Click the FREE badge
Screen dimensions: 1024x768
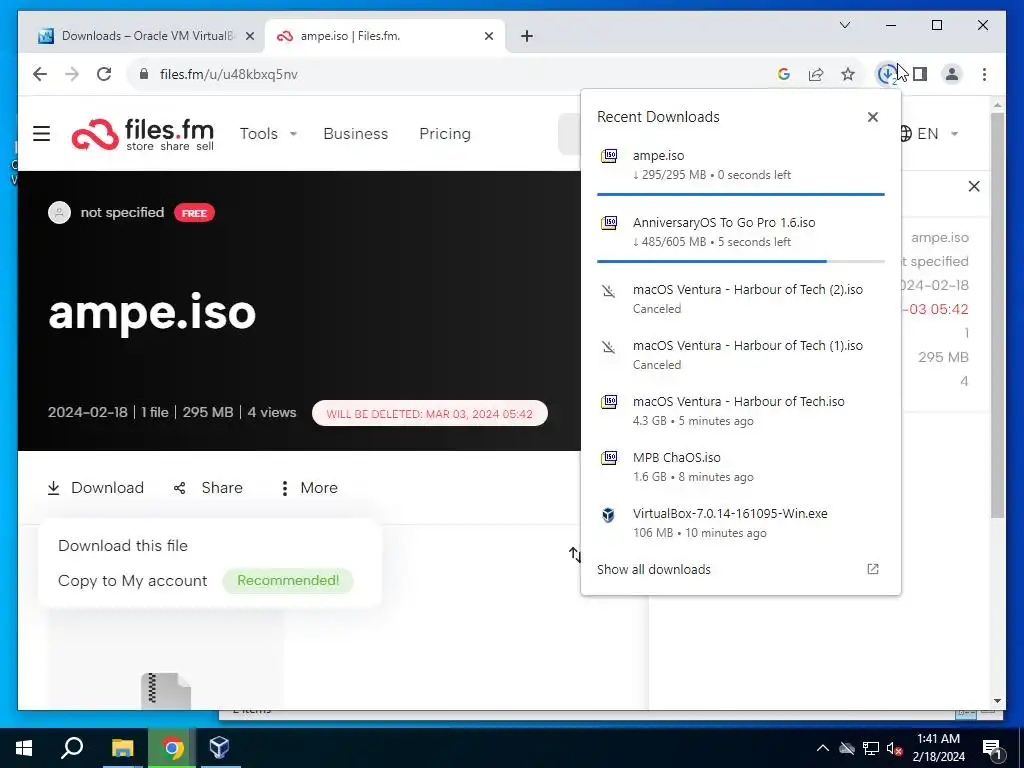click(194, 213)
